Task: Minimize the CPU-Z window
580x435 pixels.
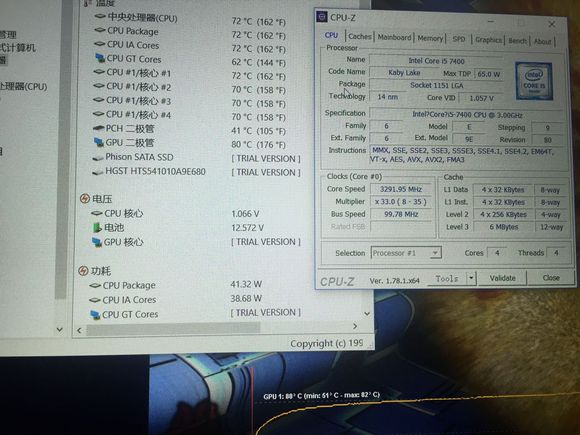Action: 490,22
